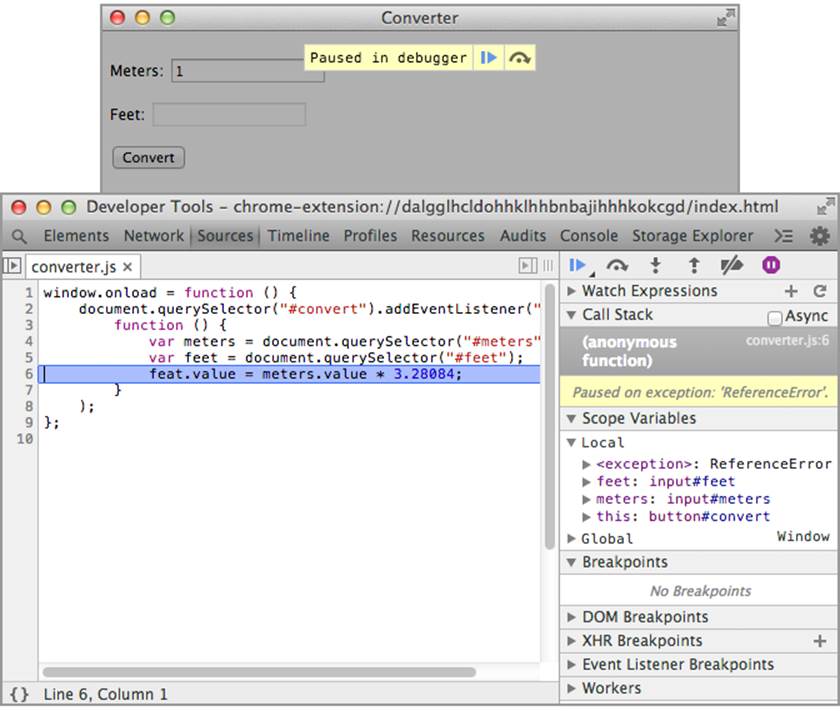Focus the Feet input field

(x=229, y=115)
